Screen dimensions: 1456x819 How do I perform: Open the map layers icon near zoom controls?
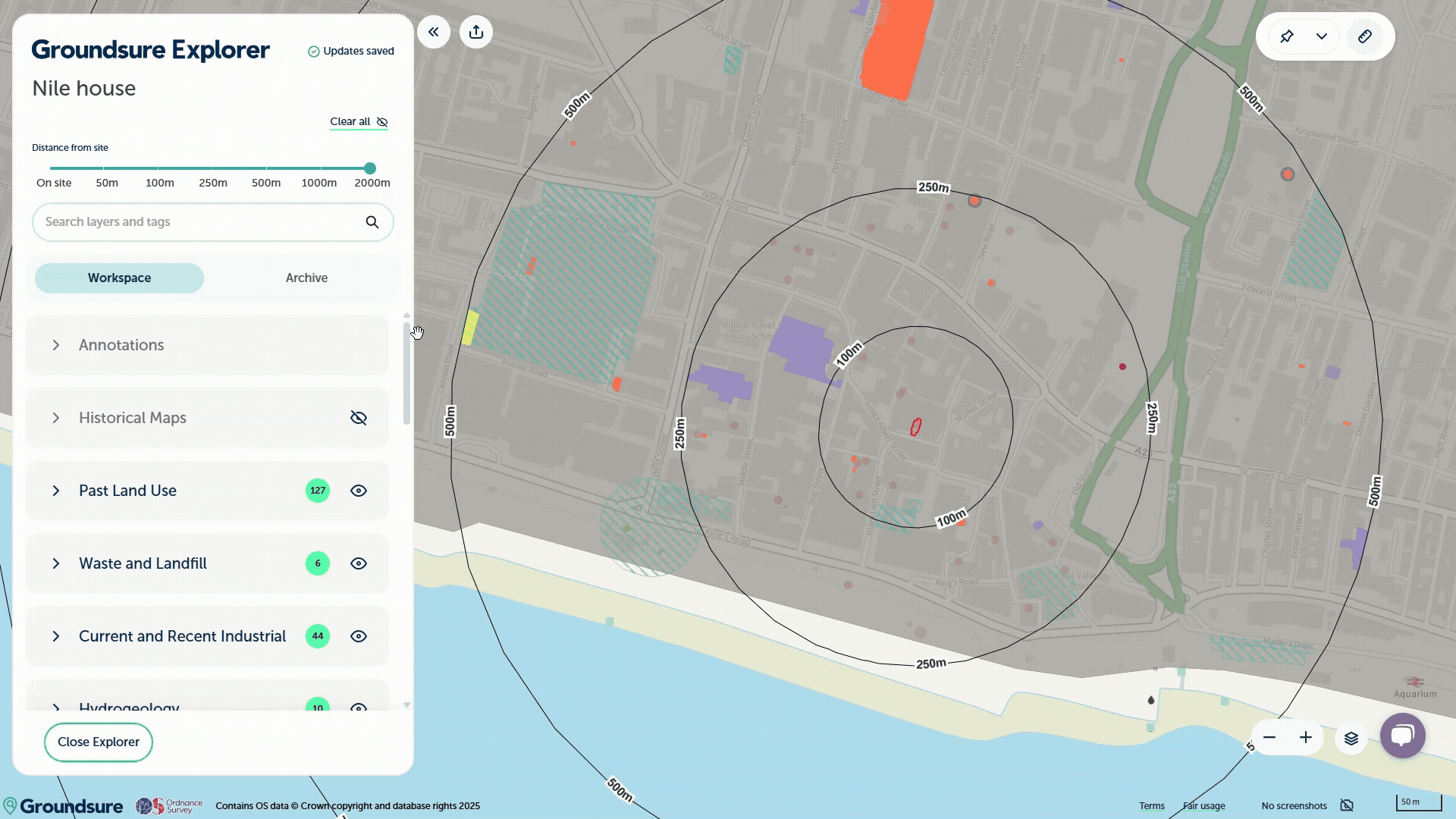pos(1351,737)
